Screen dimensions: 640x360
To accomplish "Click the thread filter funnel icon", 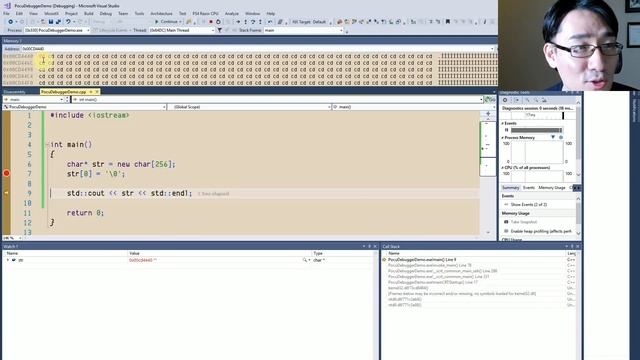I will pyautogui.click(x=220, y=30).
